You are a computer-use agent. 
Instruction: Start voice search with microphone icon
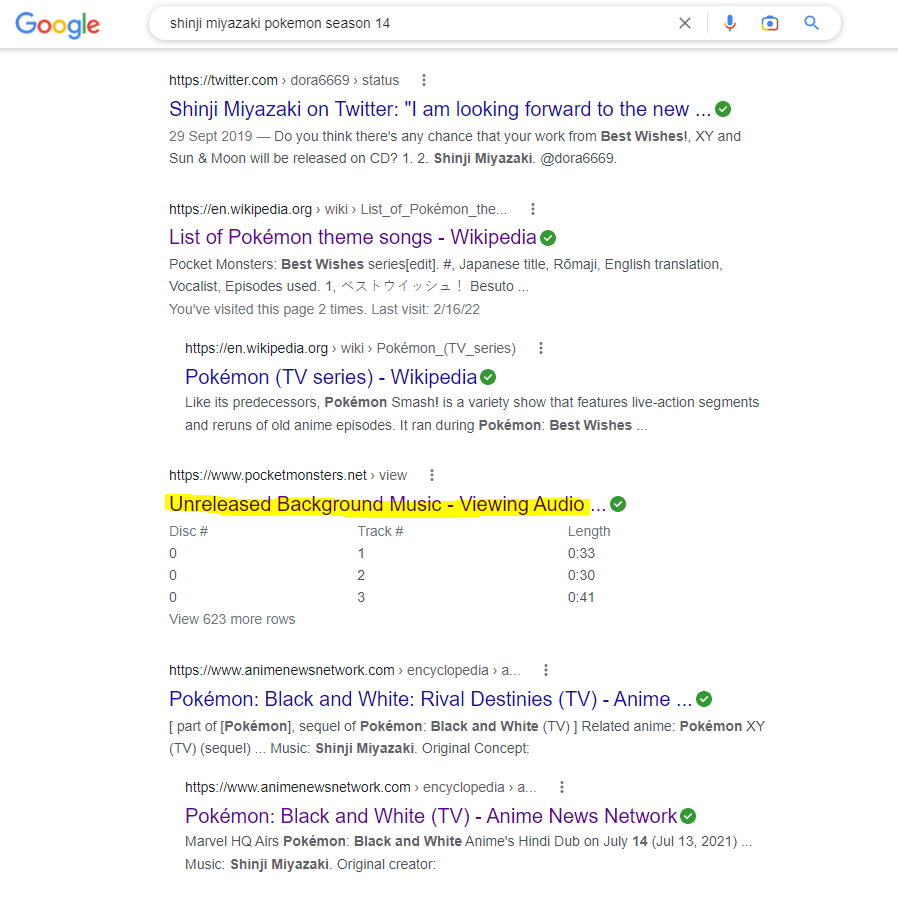(730, 23)
